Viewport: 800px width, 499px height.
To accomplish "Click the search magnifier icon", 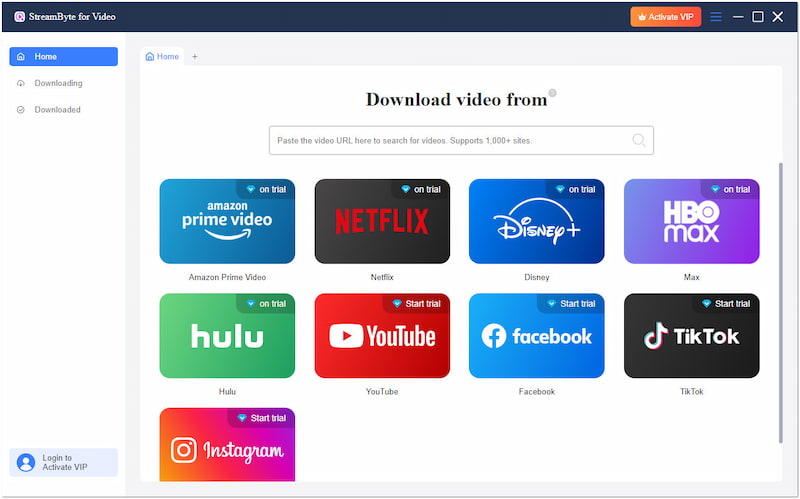I will [638, 140].
